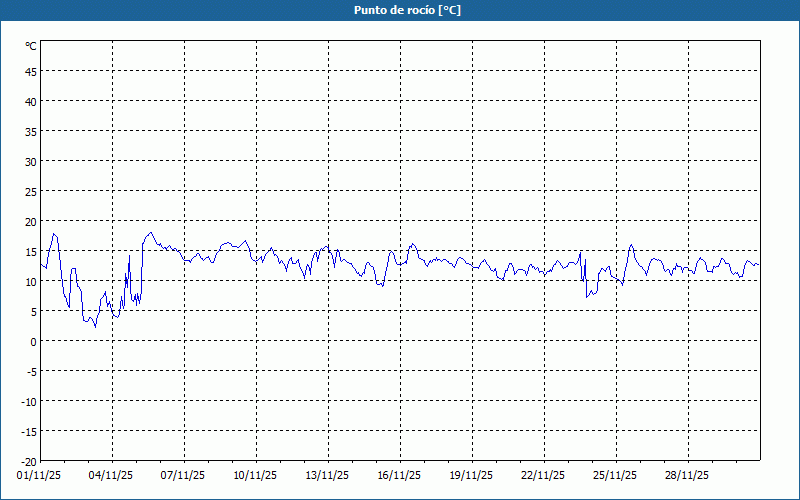Click the -20 value on the temperature axis

29,462
